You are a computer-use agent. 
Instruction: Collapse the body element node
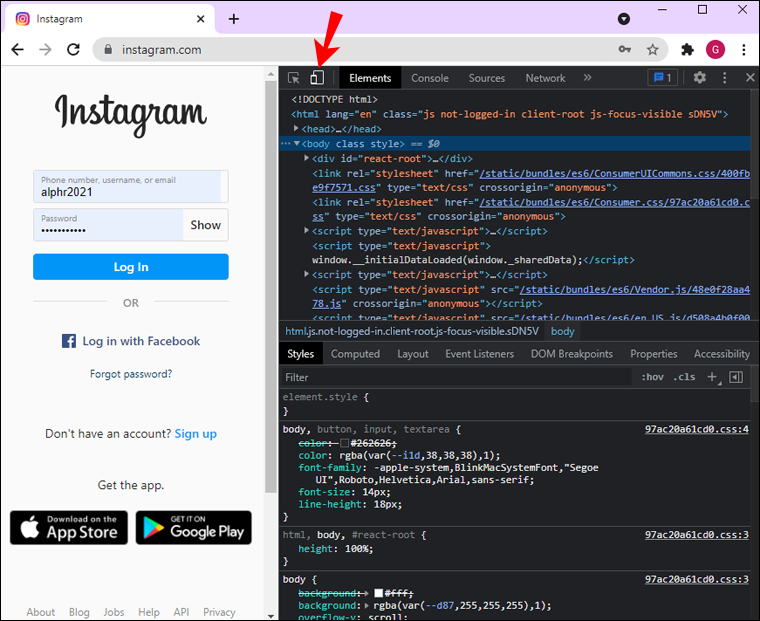pos(297,143)
